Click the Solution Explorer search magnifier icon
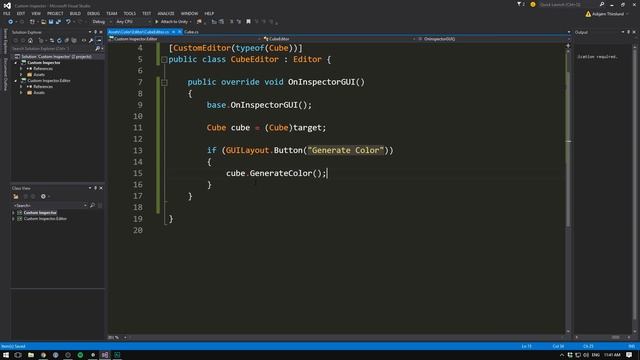The width and height of the screenshot is (640, 360). (x=97, y=49)
